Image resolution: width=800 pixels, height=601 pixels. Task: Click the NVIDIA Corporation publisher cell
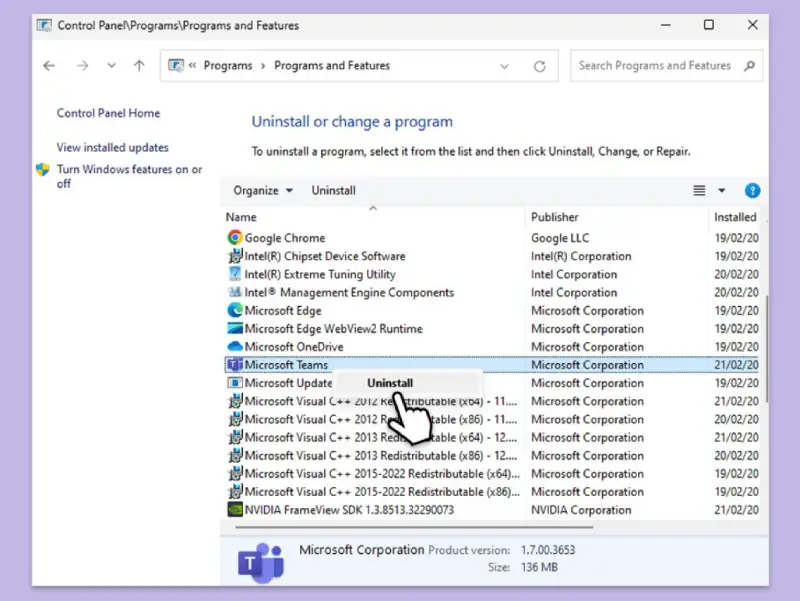click(x=581, y=510)
